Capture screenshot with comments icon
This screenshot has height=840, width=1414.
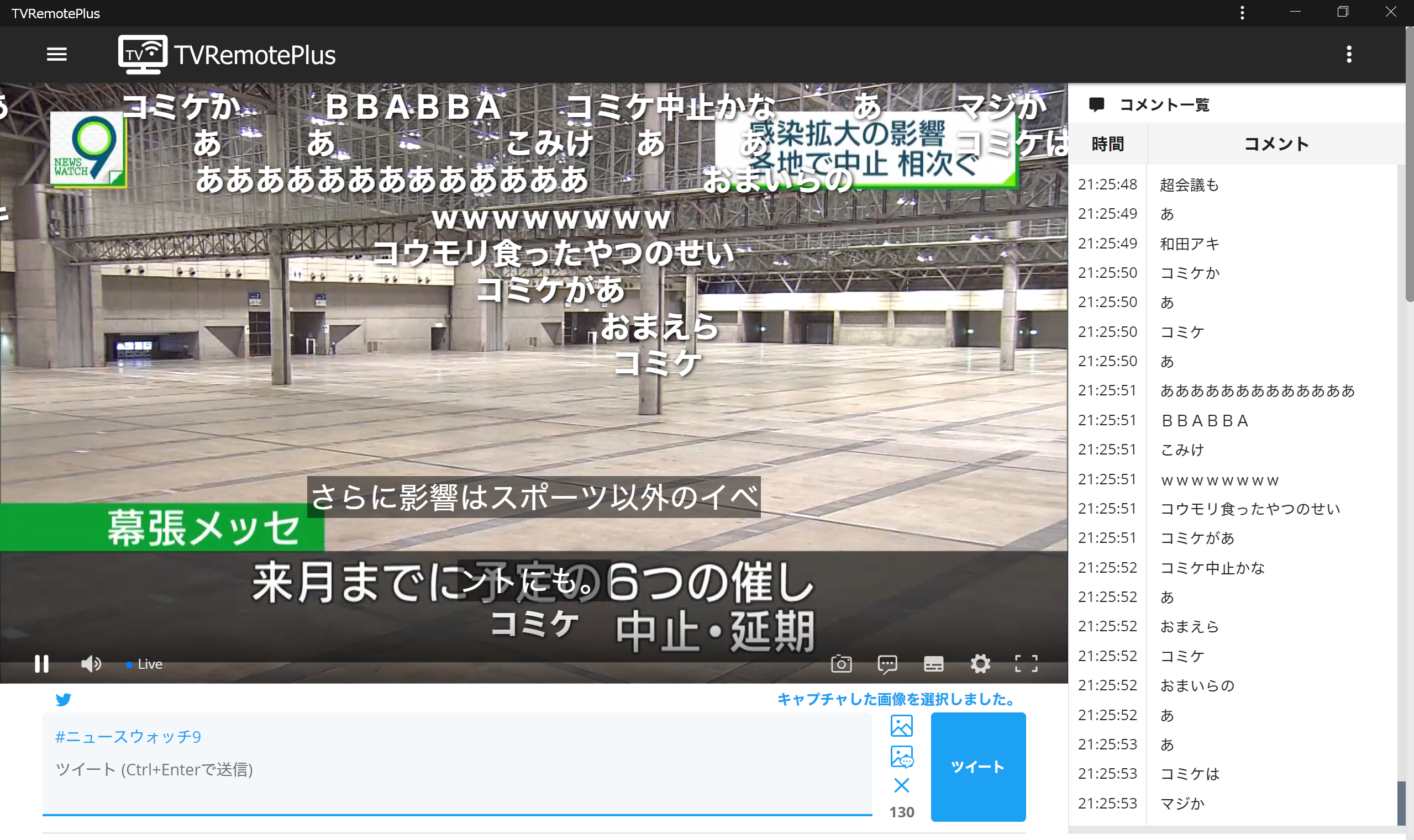(887, 663)
